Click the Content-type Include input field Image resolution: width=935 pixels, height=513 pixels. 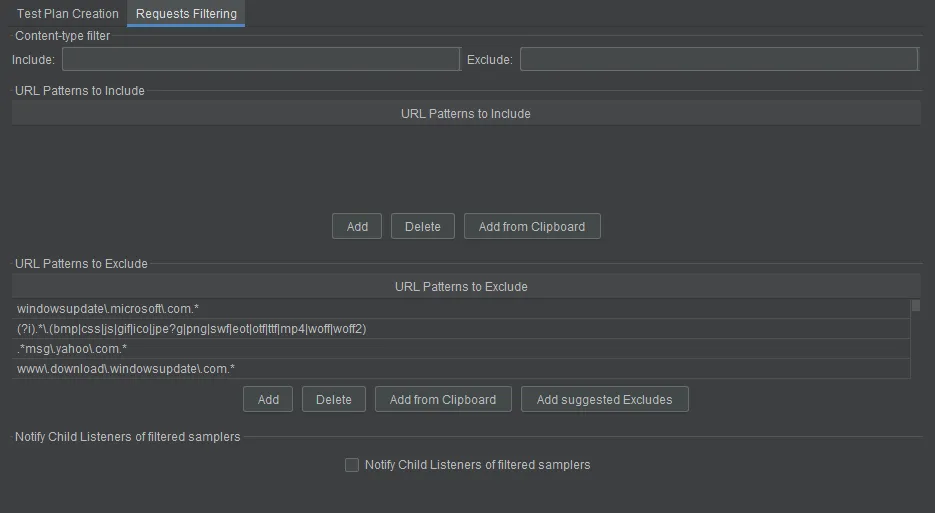(x=261, y=59)
